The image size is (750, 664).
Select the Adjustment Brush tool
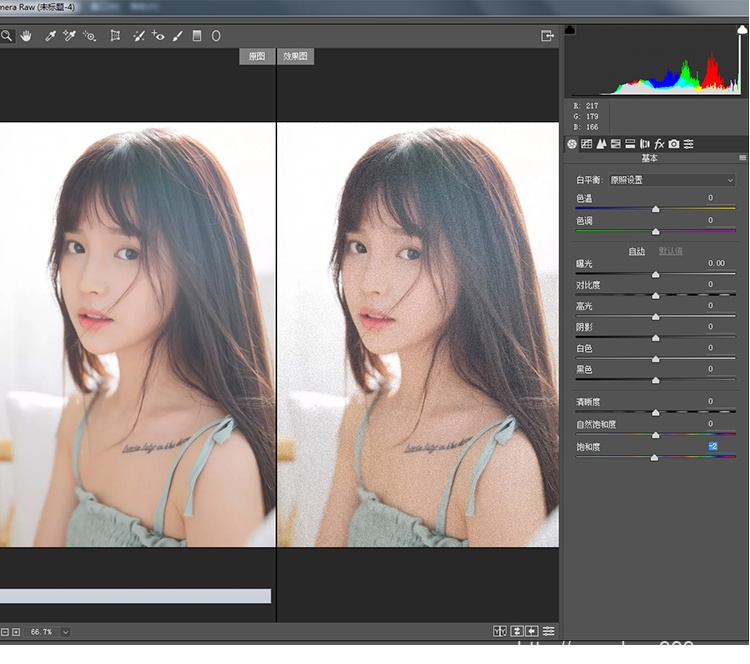pos(177,36)
